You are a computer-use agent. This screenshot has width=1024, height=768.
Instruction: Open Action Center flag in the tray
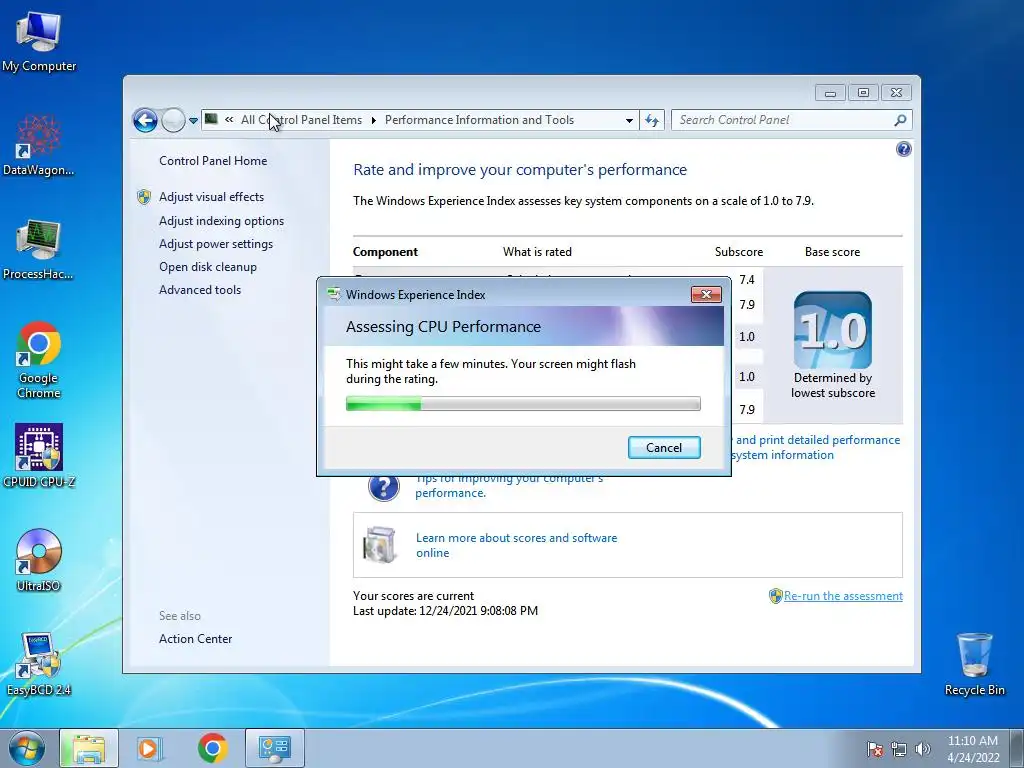point(874,749)
